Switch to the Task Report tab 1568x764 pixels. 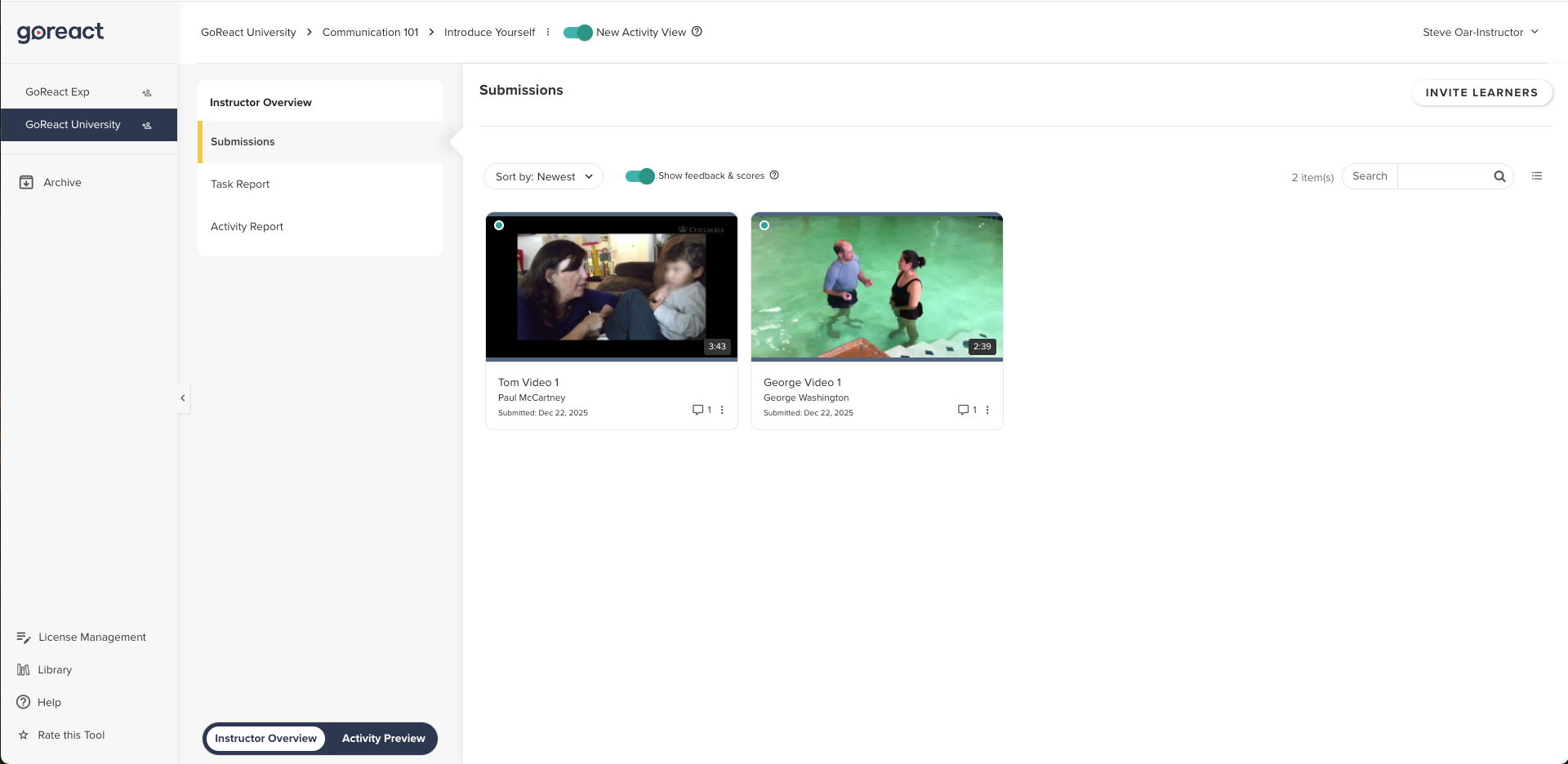coord(239,184)
